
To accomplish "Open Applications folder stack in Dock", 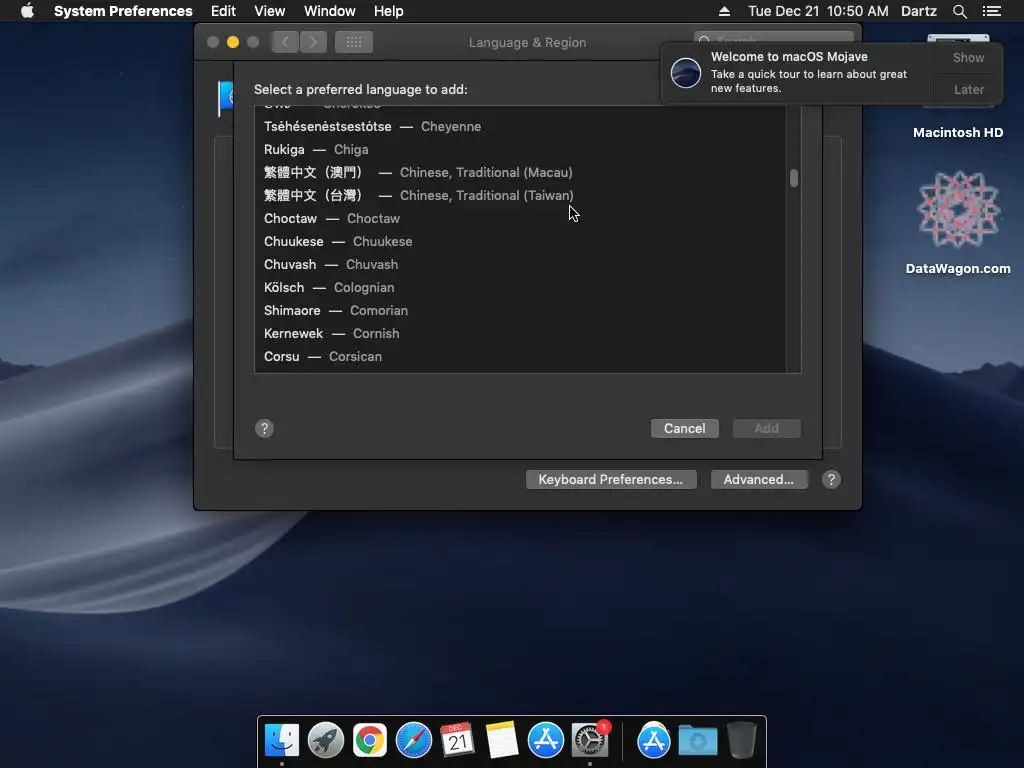I will point(654,740).
